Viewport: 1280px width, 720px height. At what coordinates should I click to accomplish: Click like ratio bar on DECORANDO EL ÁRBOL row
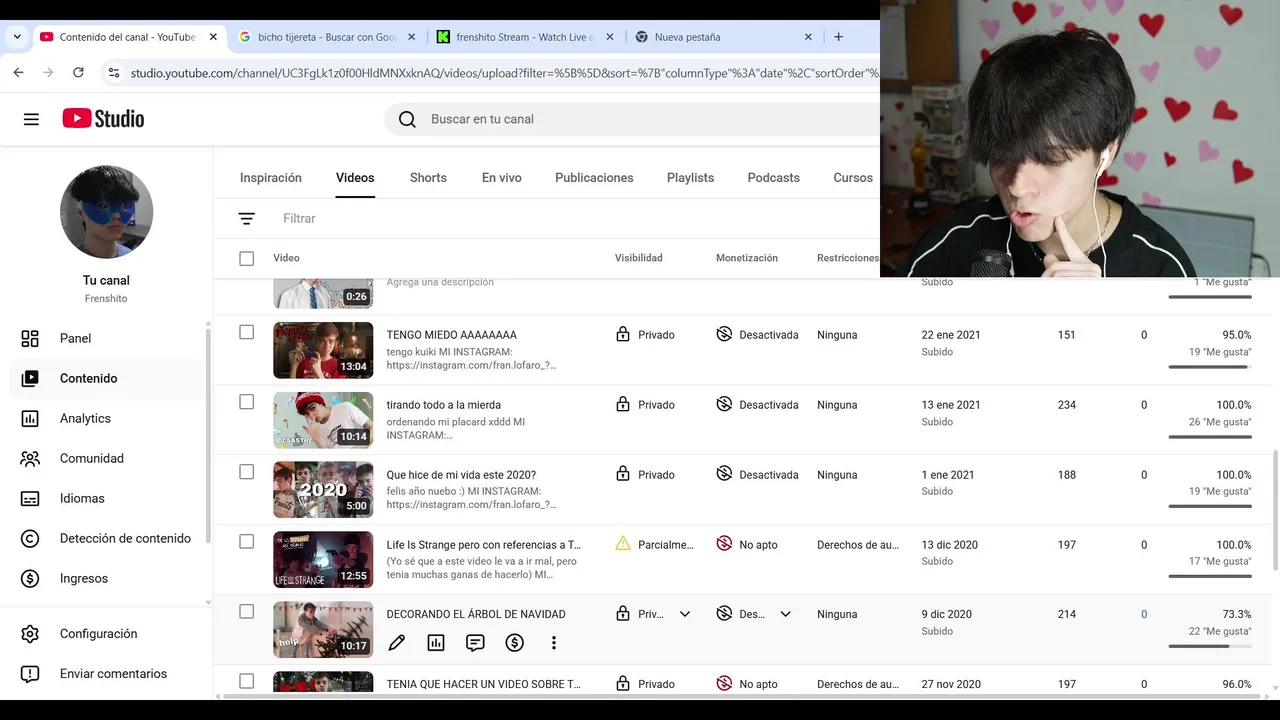[1210, 646]
